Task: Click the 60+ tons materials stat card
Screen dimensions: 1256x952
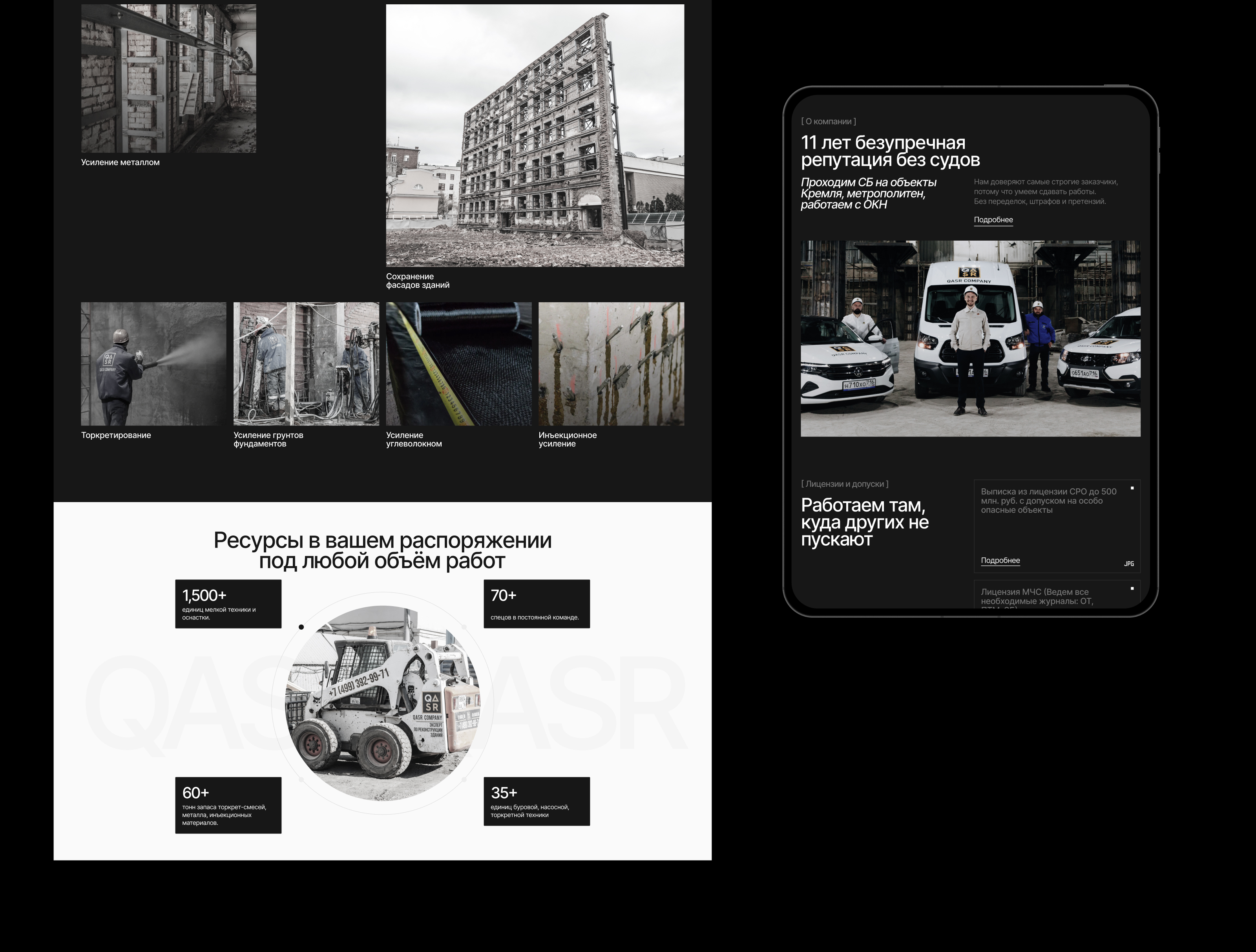Action: pos(228,805)
